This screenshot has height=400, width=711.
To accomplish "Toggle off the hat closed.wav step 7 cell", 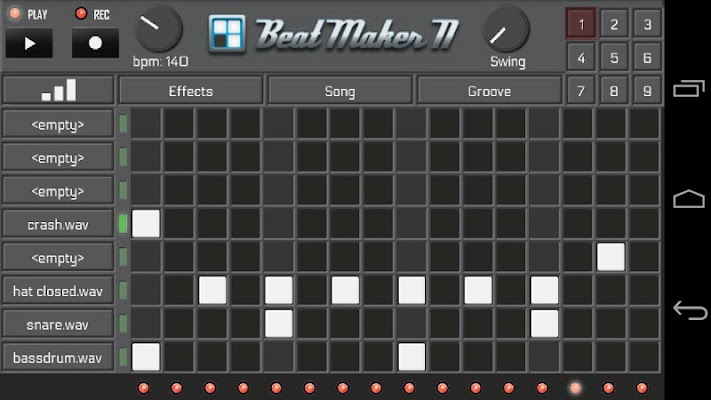I will pos(345,290).
